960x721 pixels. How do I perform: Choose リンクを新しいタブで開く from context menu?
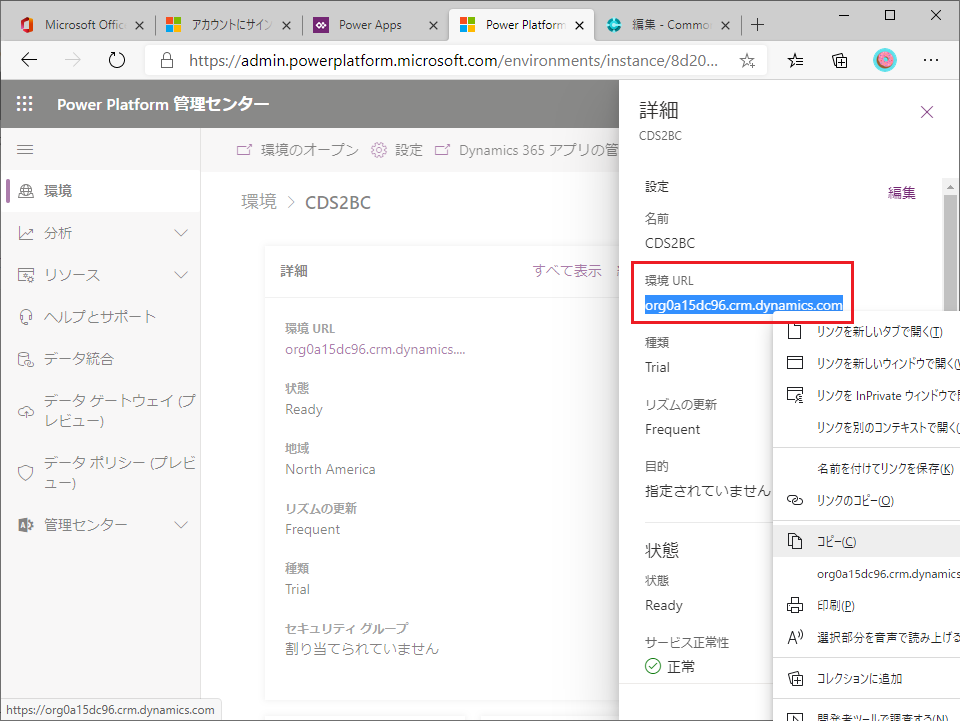point(867,332)
